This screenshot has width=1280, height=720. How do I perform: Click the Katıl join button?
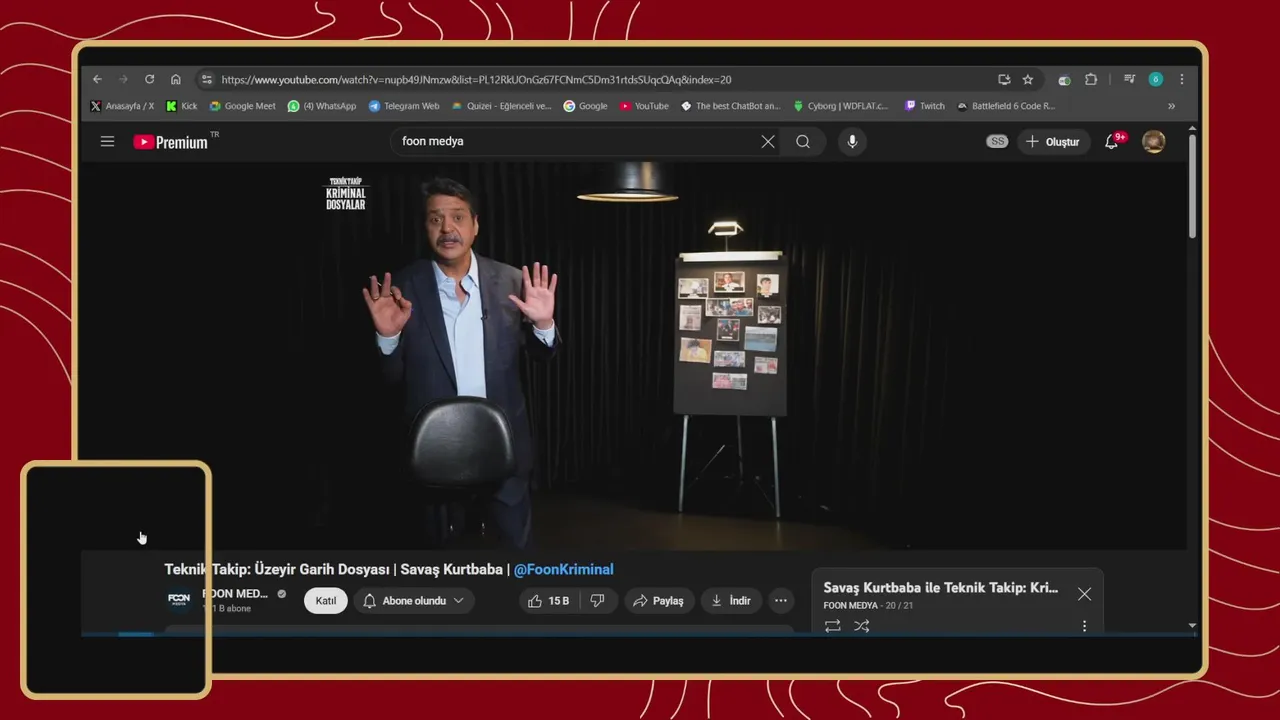click(326, 601)
